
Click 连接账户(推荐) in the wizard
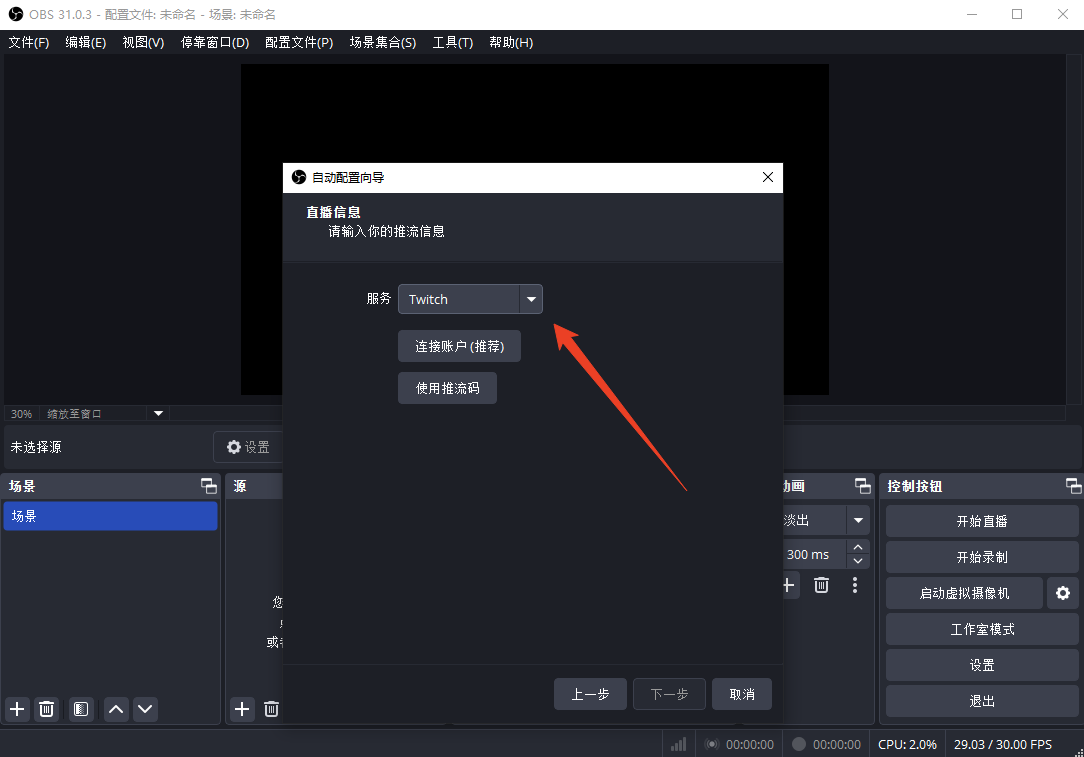(x=459, y=346)
